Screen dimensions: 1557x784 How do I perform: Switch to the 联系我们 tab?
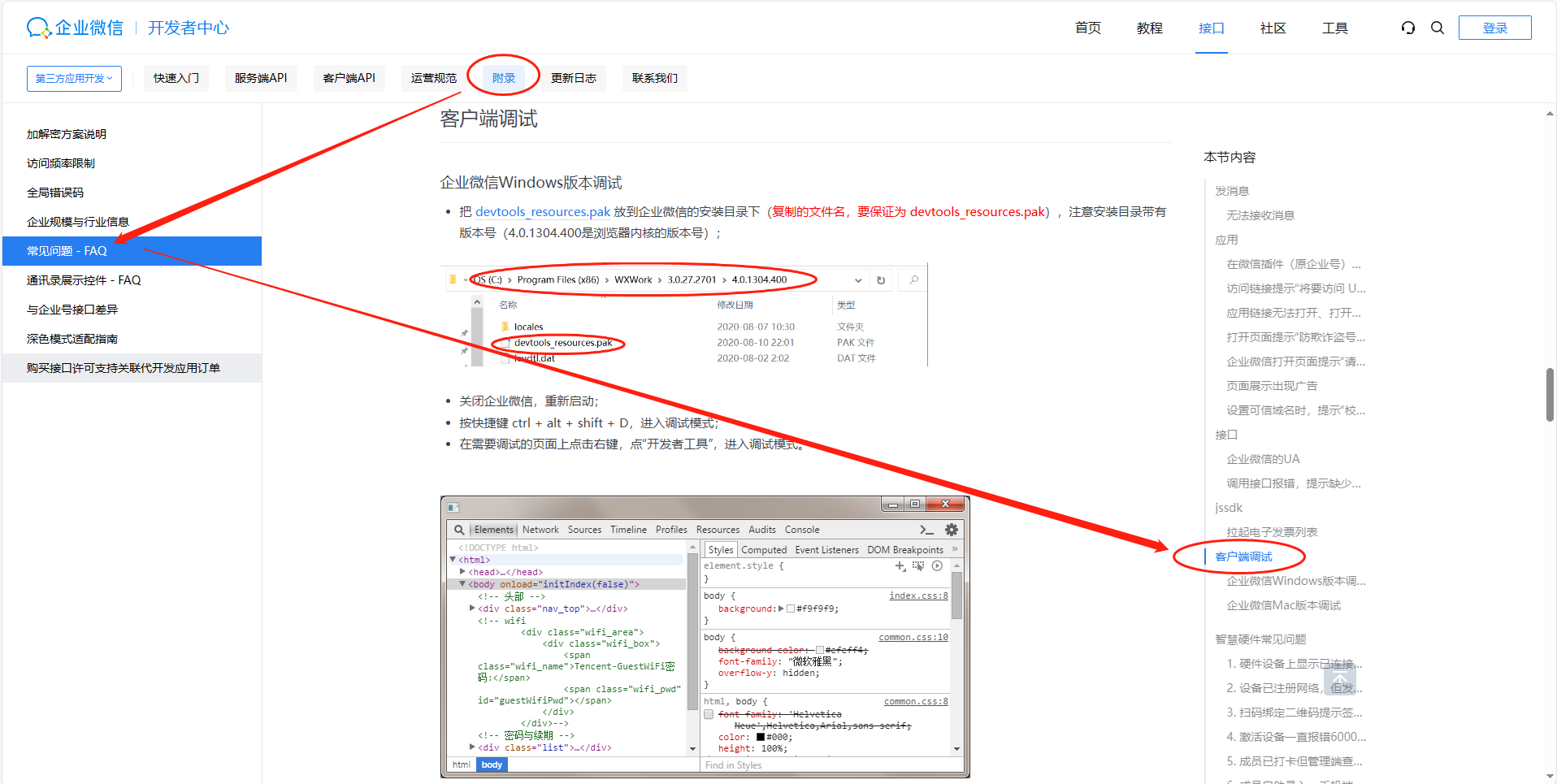[655, 78]
